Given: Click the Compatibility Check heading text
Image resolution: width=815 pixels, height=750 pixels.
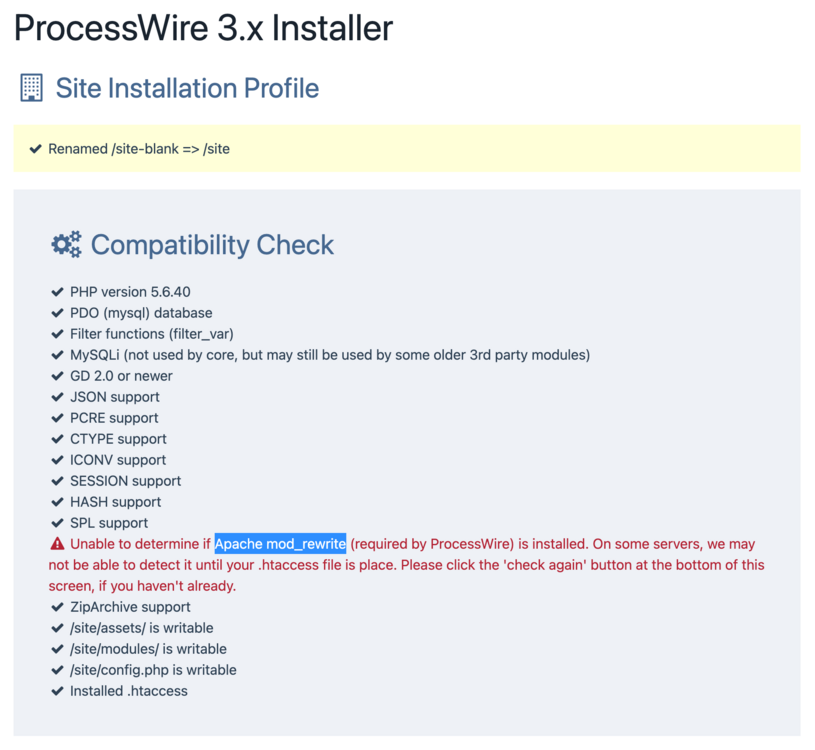Looking at the screenshot, I should (212, 245).
